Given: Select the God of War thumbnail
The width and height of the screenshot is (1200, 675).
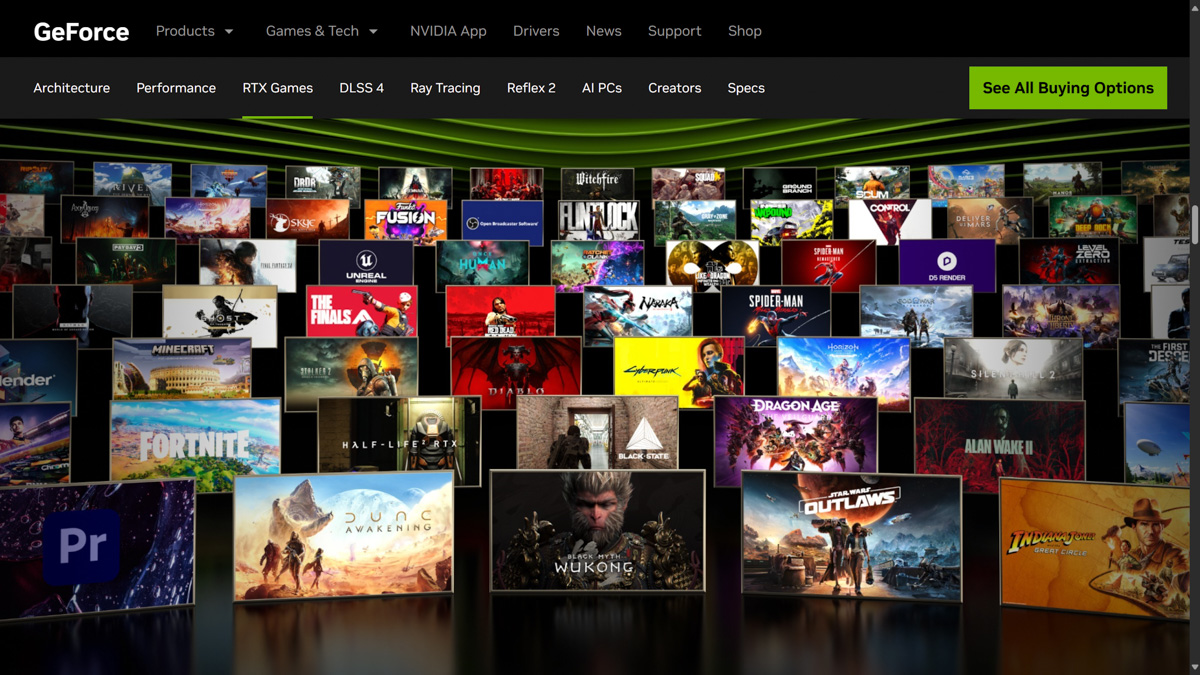Looking at the screenshot, I should click(x=916, y=312).
